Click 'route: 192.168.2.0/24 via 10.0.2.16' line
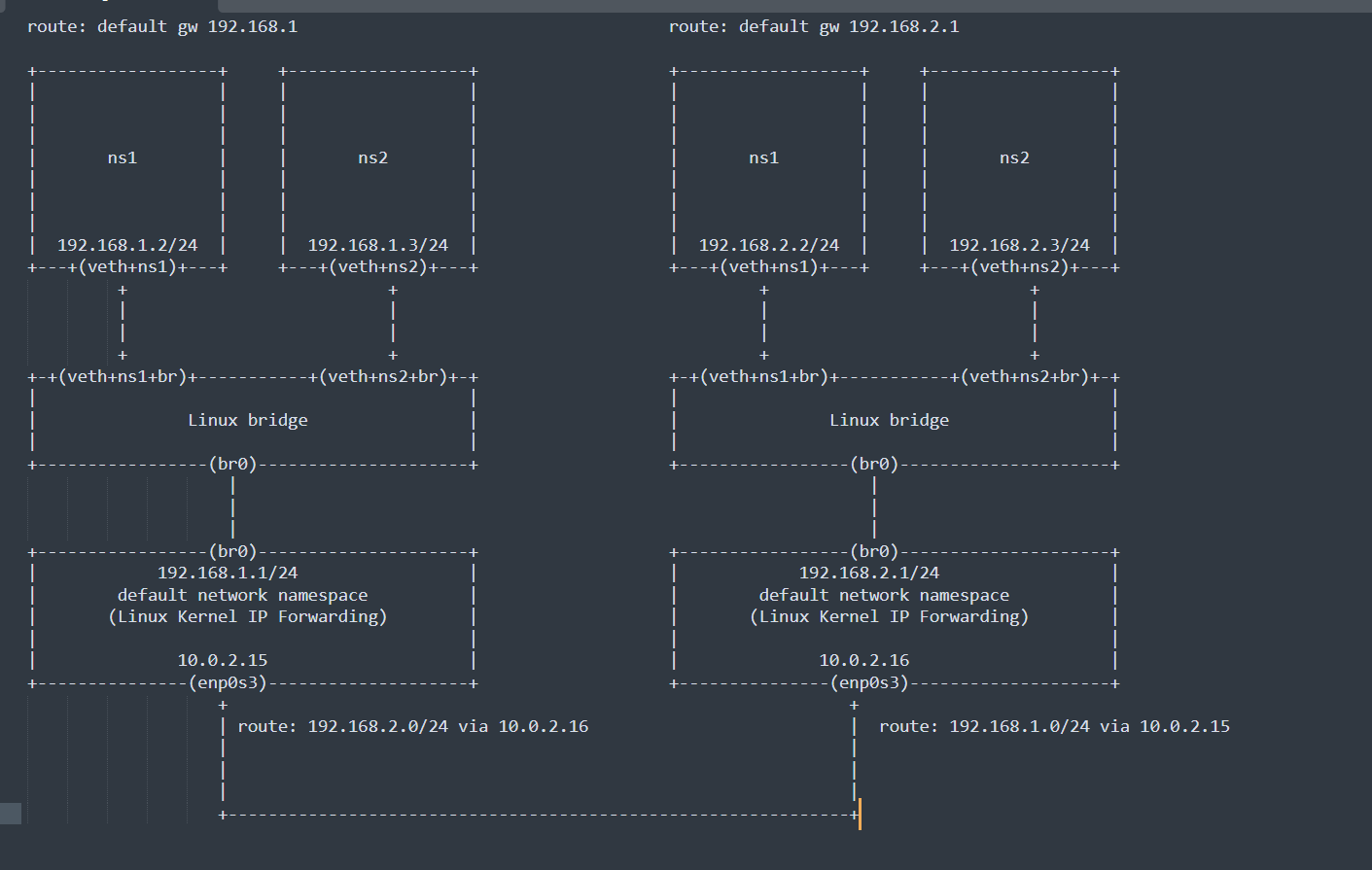The width and height of the screenshot is (1372, 870). pyautogui.click(x=413, y=726)
